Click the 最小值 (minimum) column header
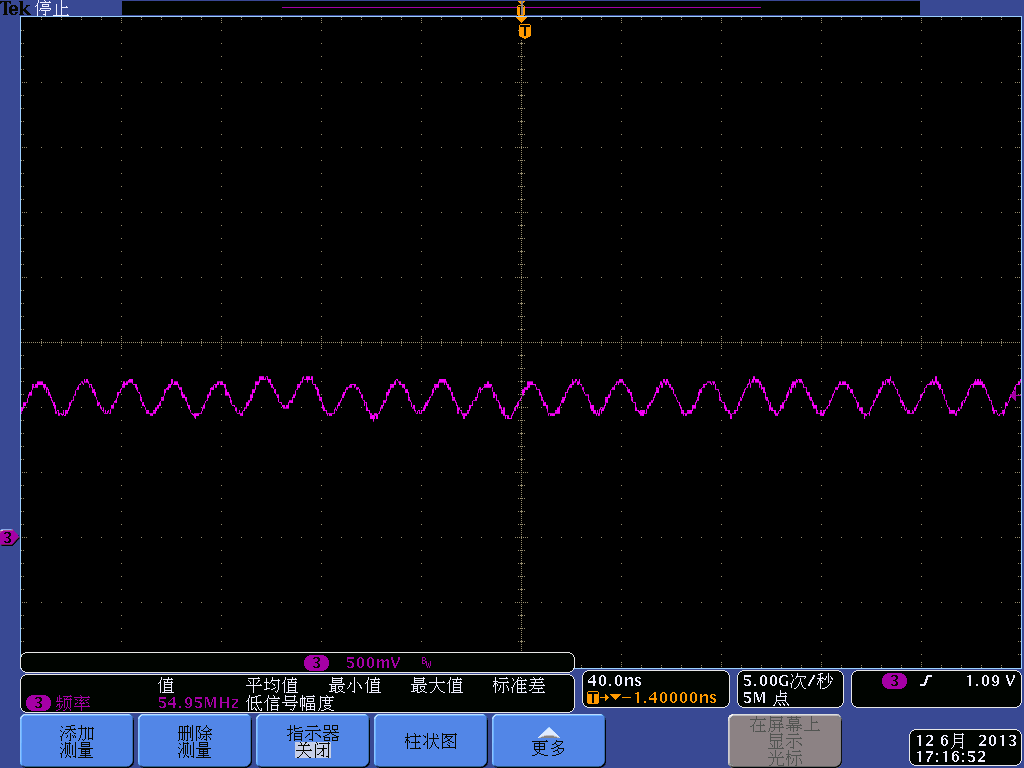 (355, 685)
